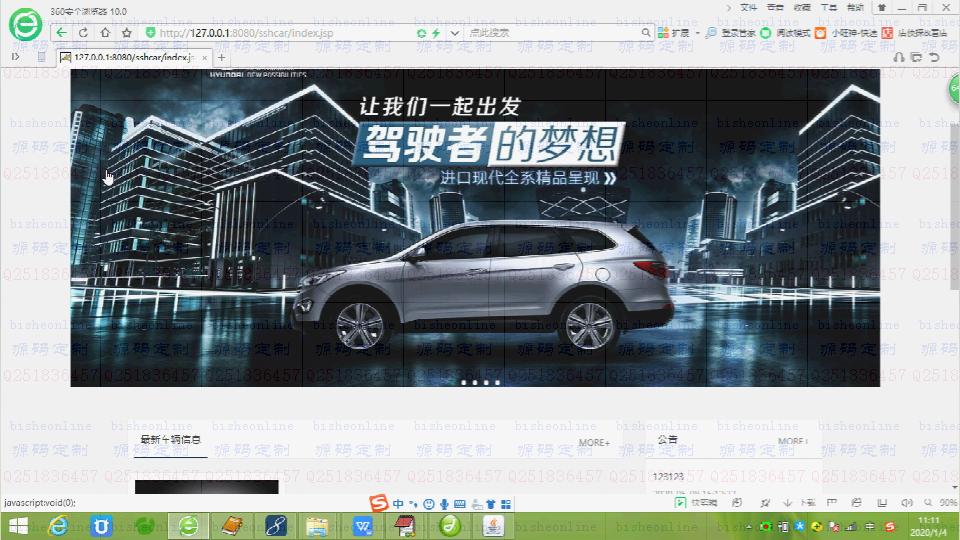This screenshot has width=960, height=540.
Task: Close the sshcar/index.jsp tab
Action: [x=204, y=58]
